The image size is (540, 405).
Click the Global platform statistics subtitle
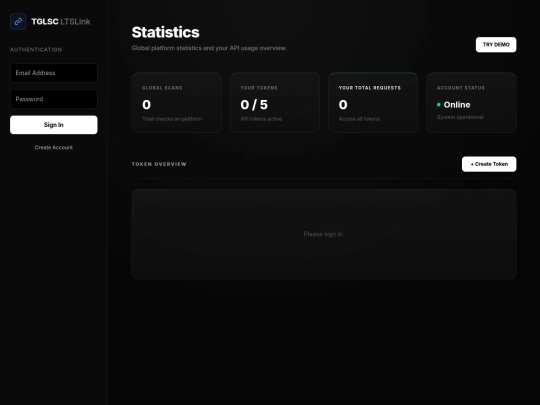[x=209, y=48]
